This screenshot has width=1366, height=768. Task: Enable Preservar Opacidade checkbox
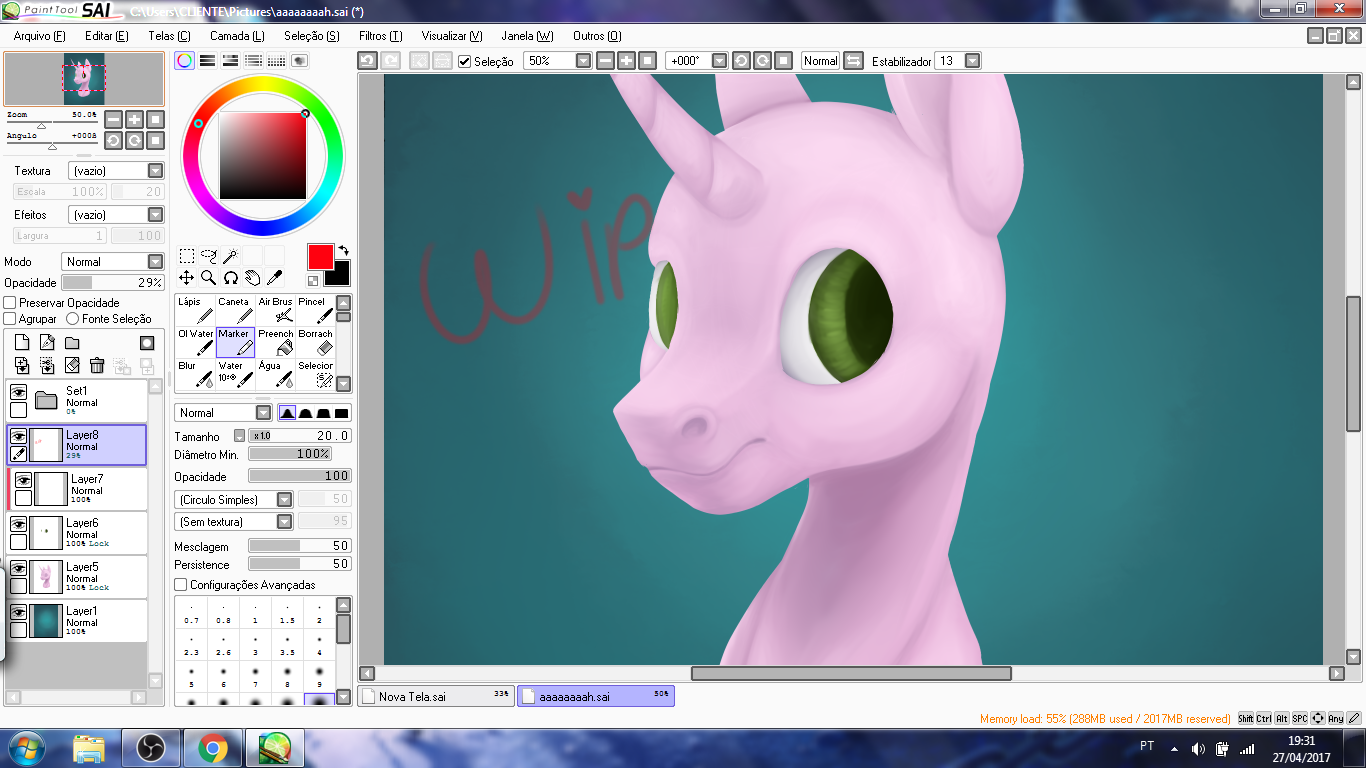click(10, 303)
